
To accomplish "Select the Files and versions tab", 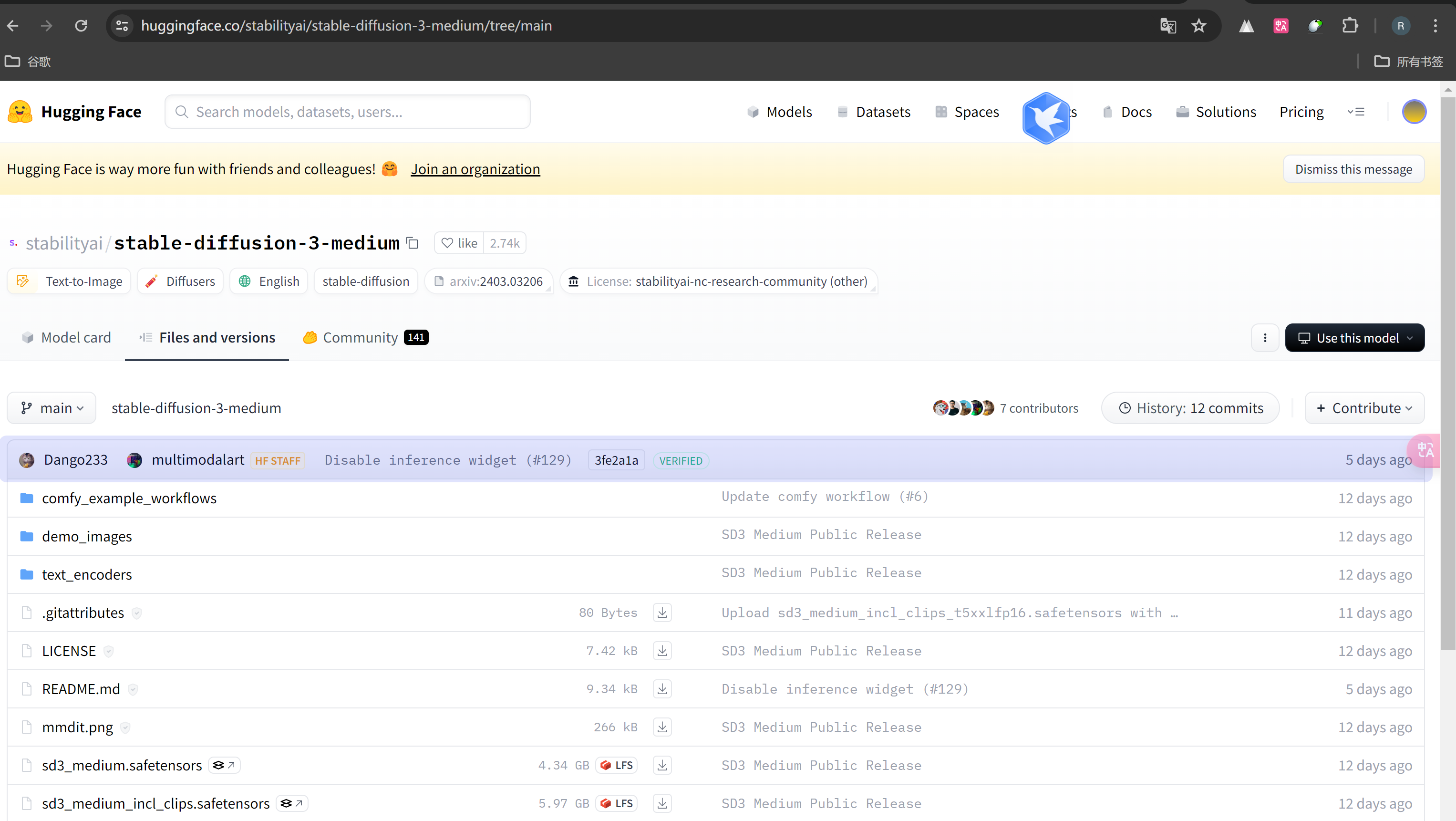I will tap(207, 338).
